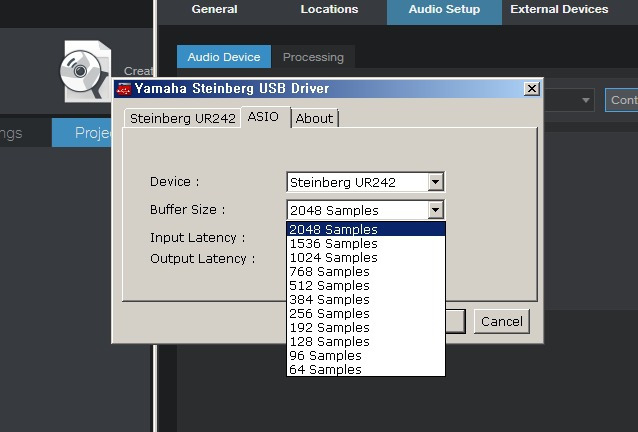Choose 1024 Samples buffer size
The width and height of the screenshot is (638, 432).
(365, 257)
